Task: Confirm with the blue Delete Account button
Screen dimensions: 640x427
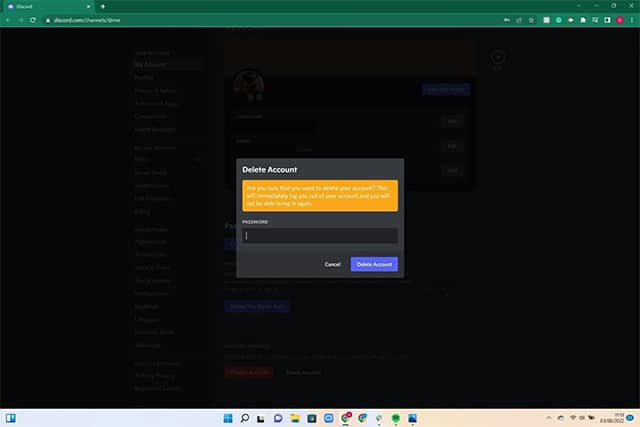Action: [x=374, y=264]
